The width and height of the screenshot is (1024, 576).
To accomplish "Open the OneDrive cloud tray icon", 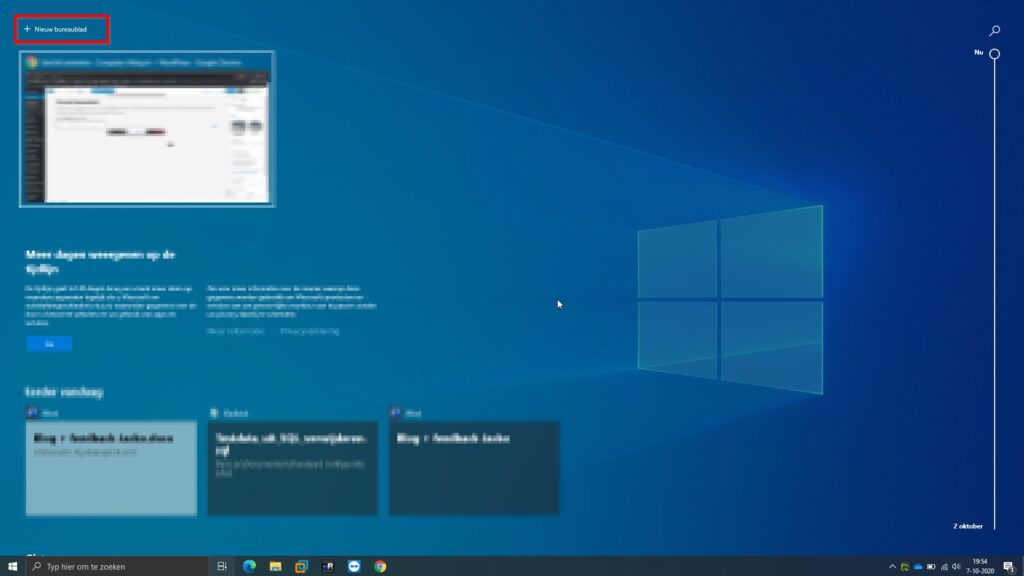I will click(x=918, y=567).
